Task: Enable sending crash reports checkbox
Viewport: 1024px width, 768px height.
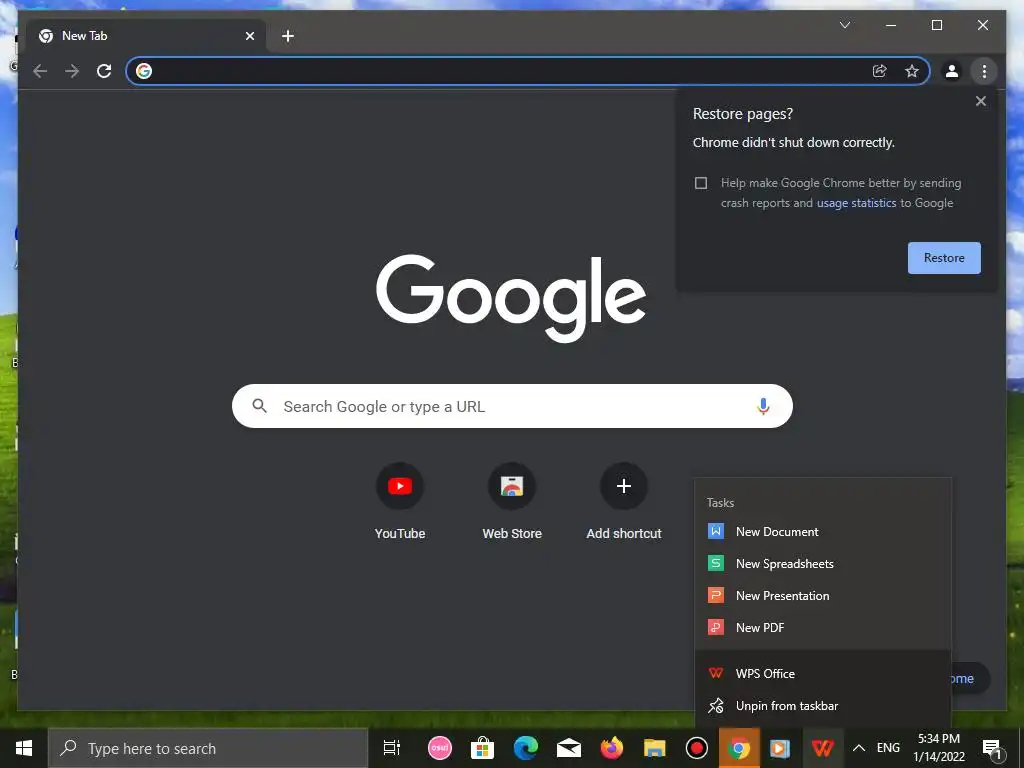Action: pos(701,183)
